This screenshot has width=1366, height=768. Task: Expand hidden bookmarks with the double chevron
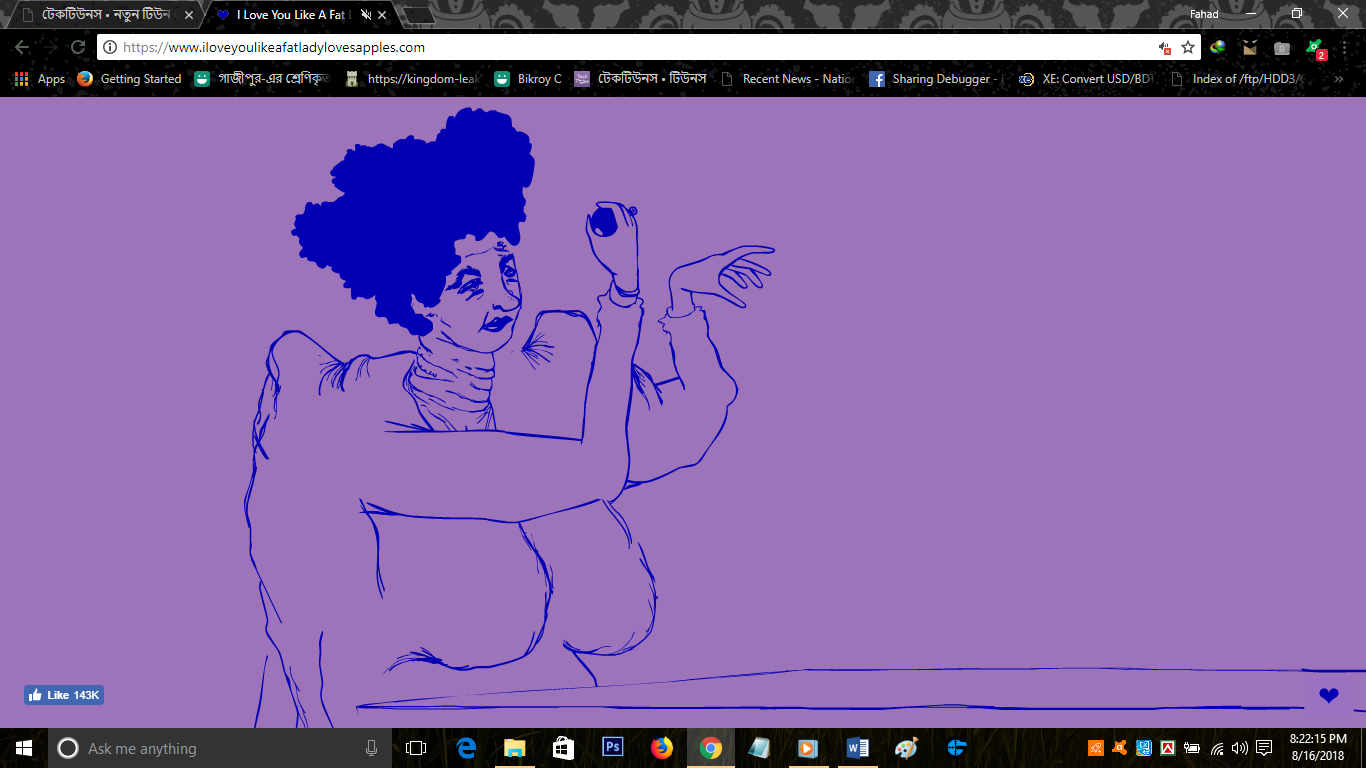click(1339, 79)
